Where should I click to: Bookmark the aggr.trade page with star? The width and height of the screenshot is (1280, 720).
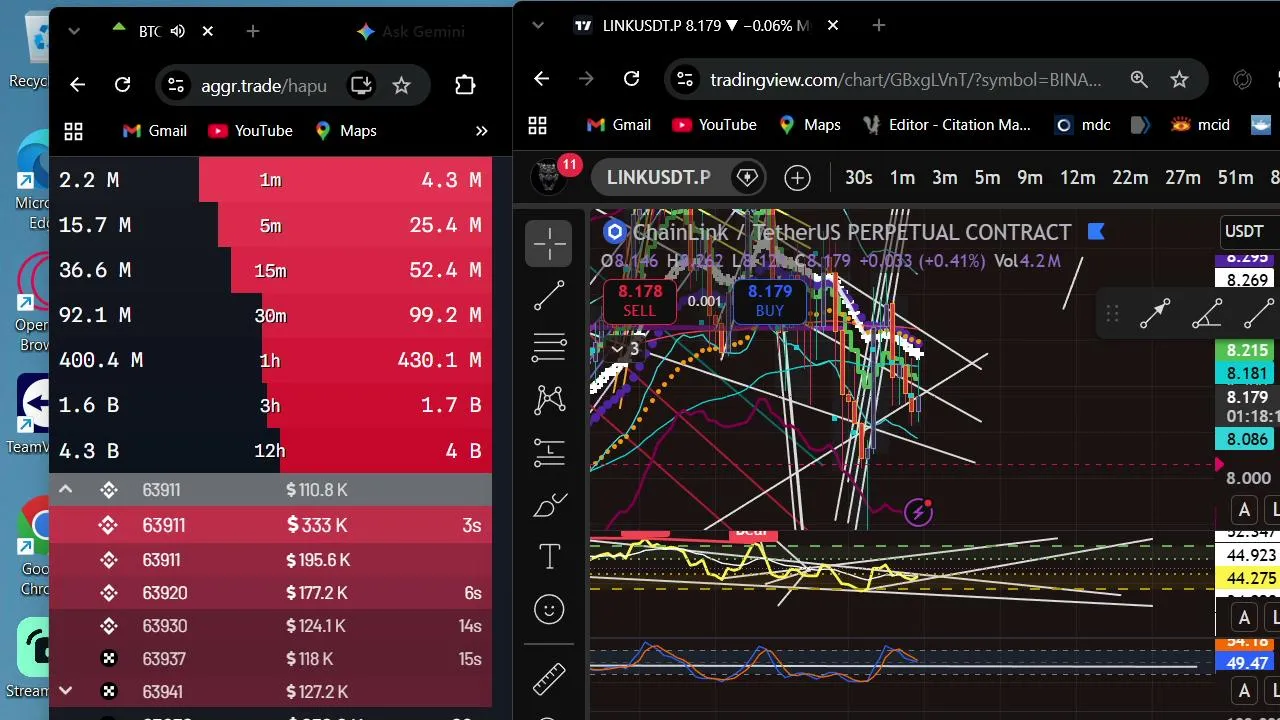401,85
